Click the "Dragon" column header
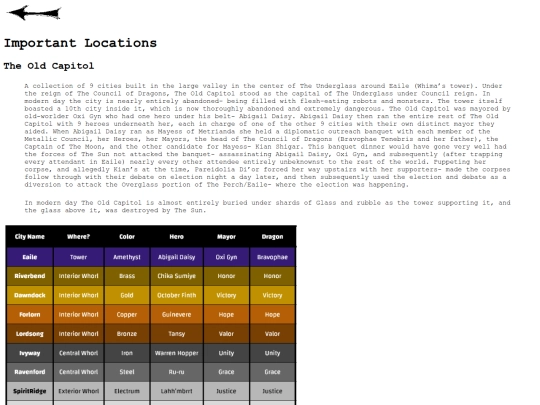540x405 pixels. click(x=272, y=237)
